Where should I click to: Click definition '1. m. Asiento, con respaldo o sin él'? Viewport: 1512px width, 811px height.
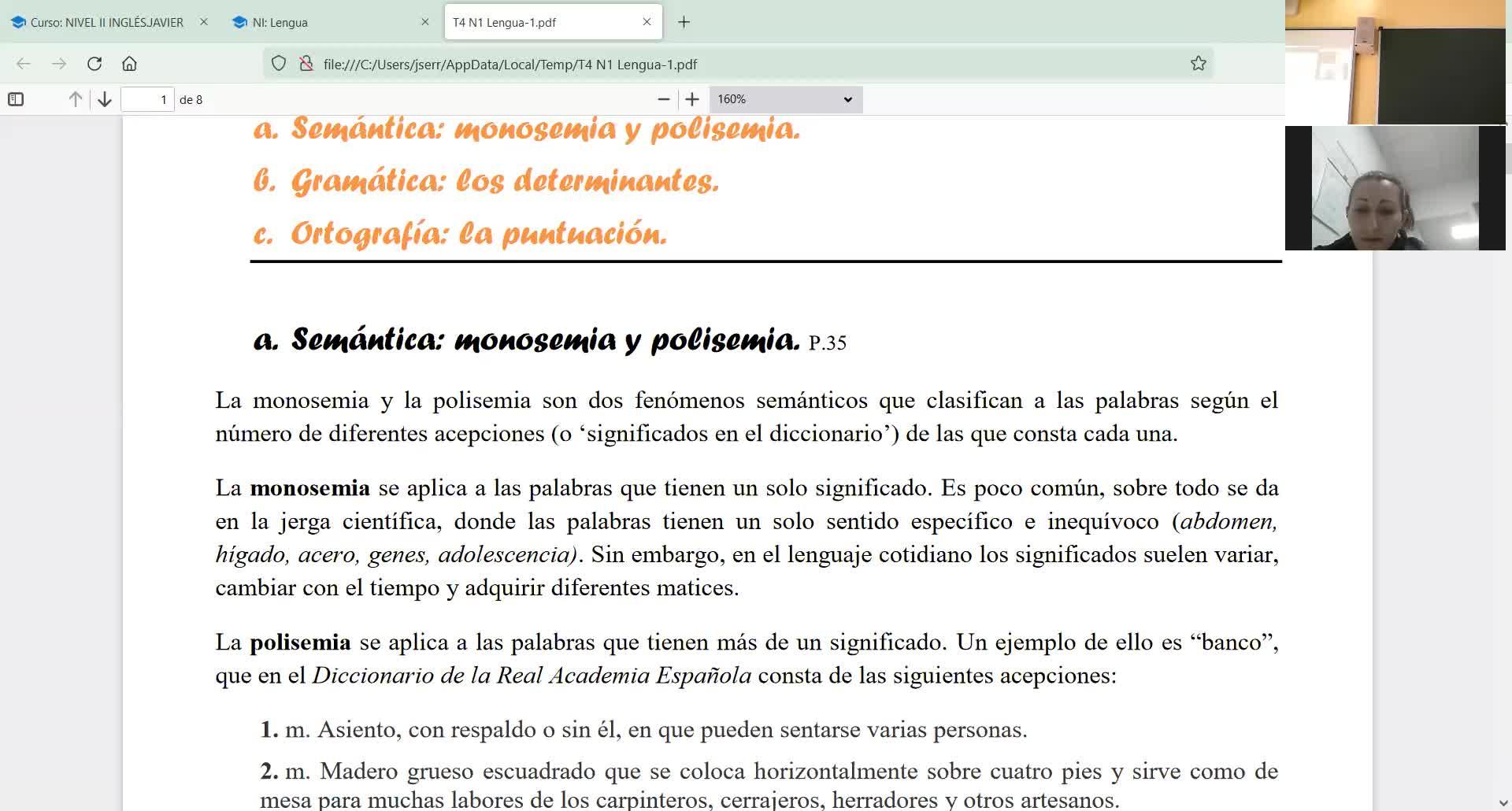tap(643, 730)
